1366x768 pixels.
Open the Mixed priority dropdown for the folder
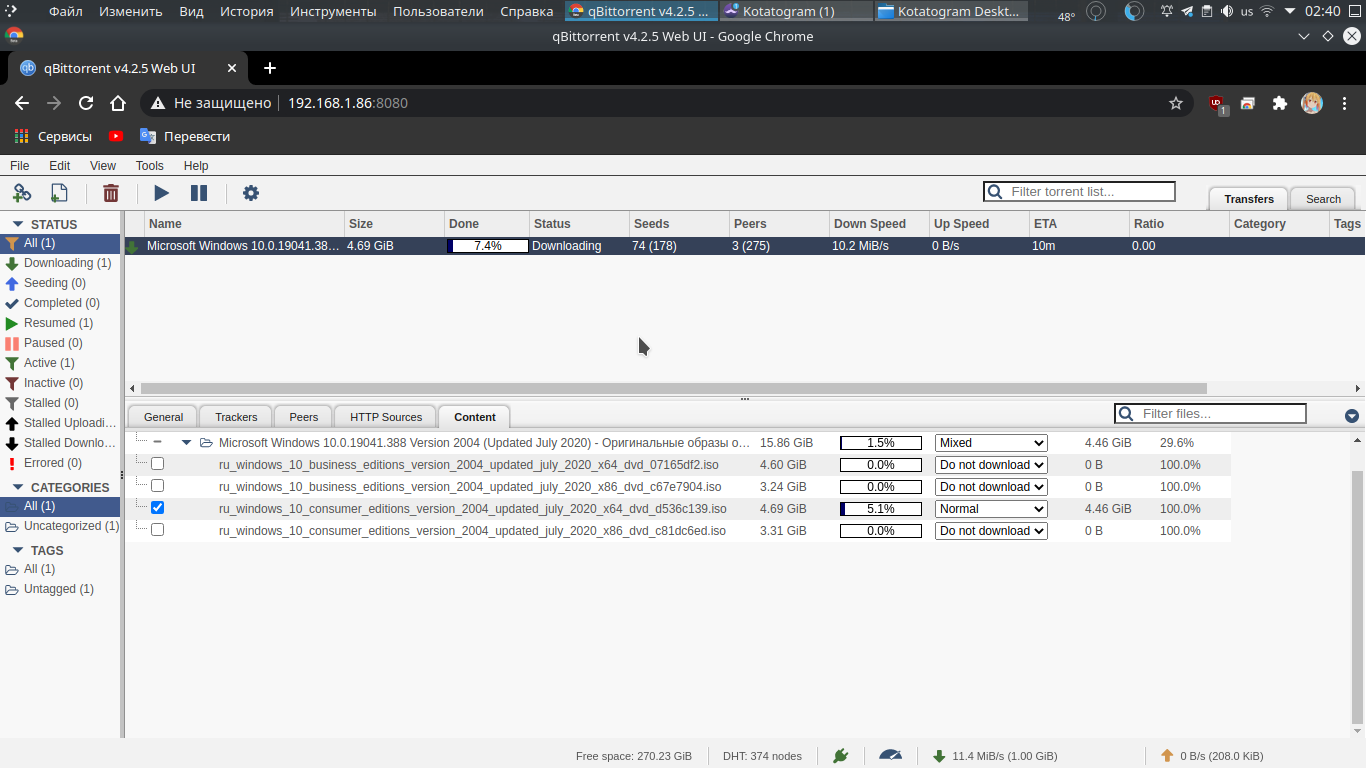[991, 443]
